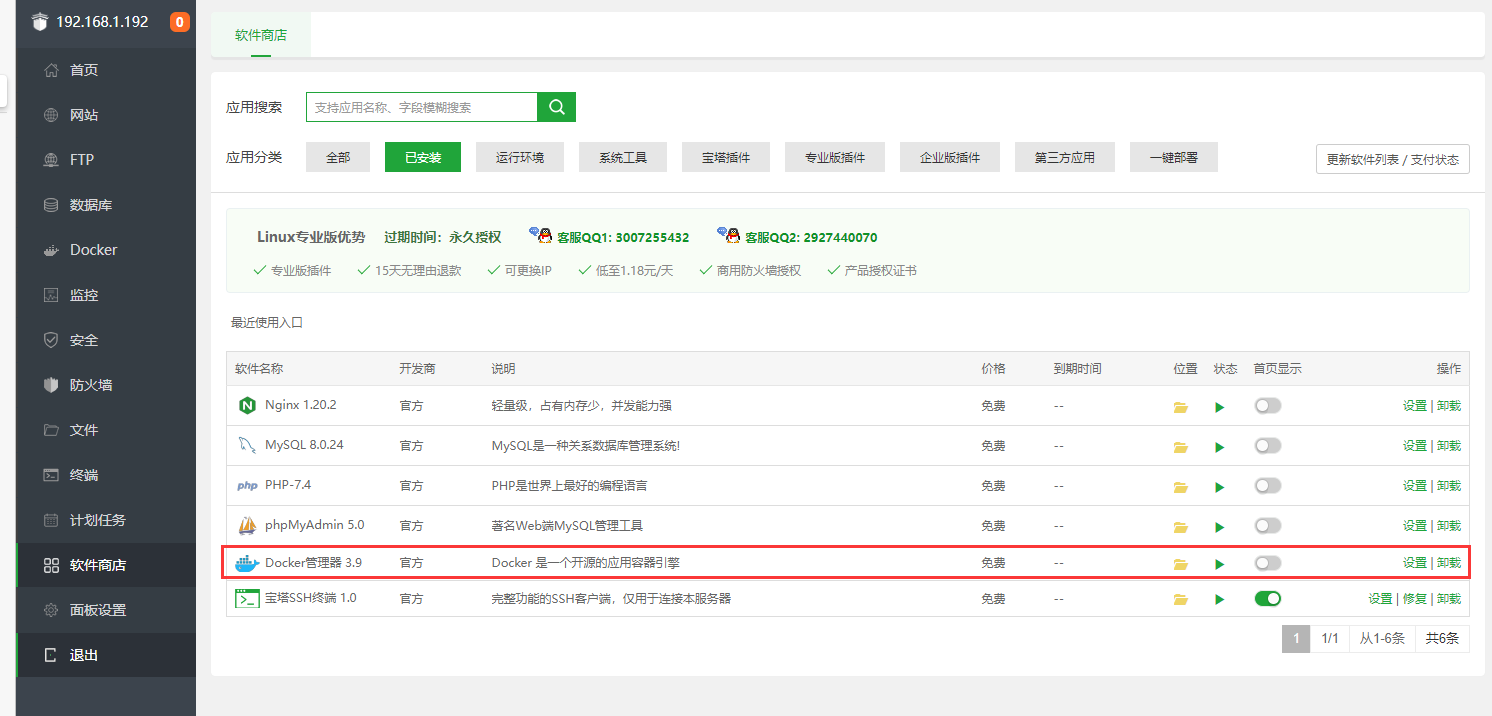Screen dimensions: 1492x716
Task: Select the 宝塔插件 category filter
Action: coord(726,157)
